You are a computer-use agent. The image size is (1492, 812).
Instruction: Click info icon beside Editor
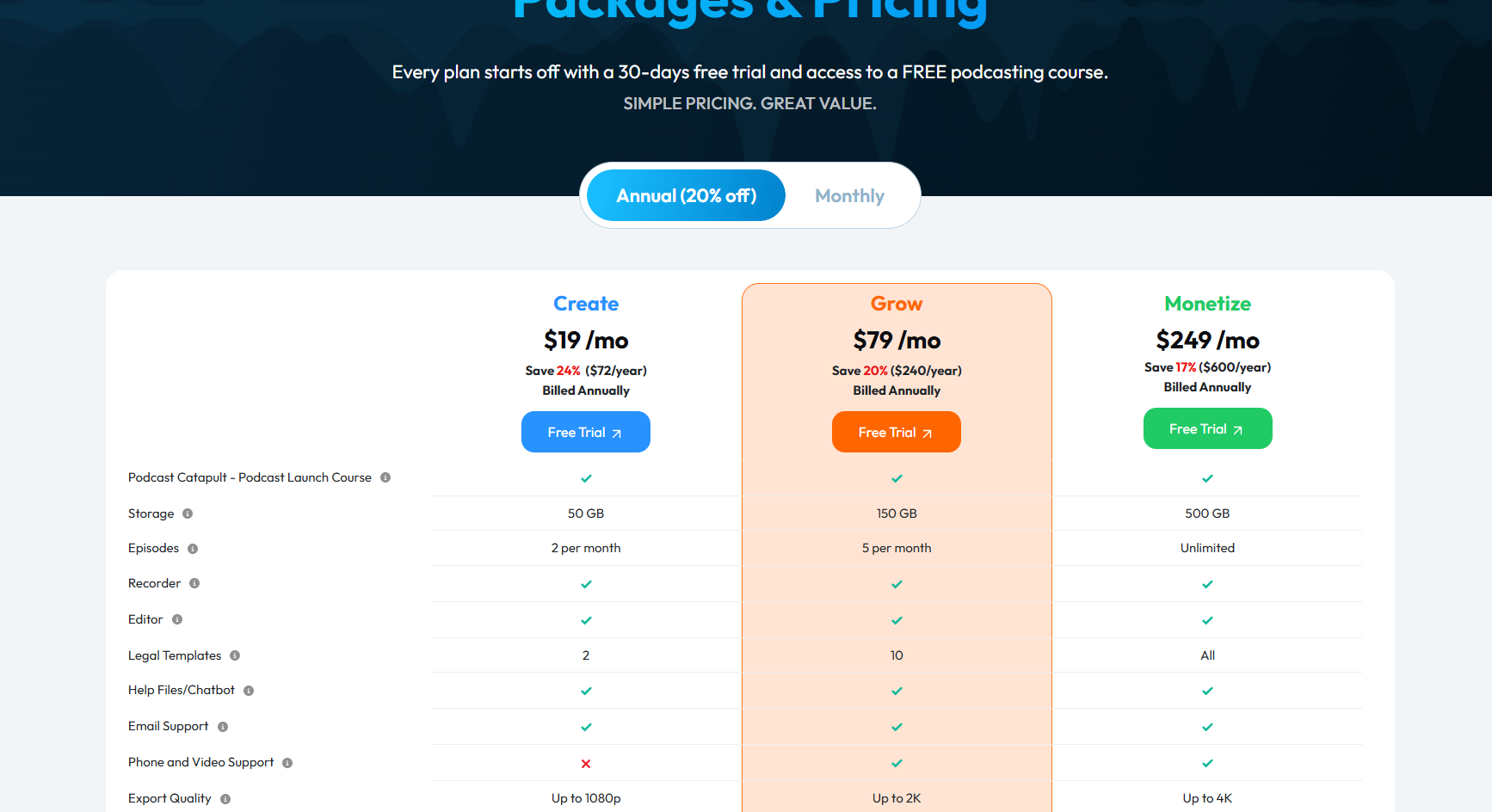point(177,619)
